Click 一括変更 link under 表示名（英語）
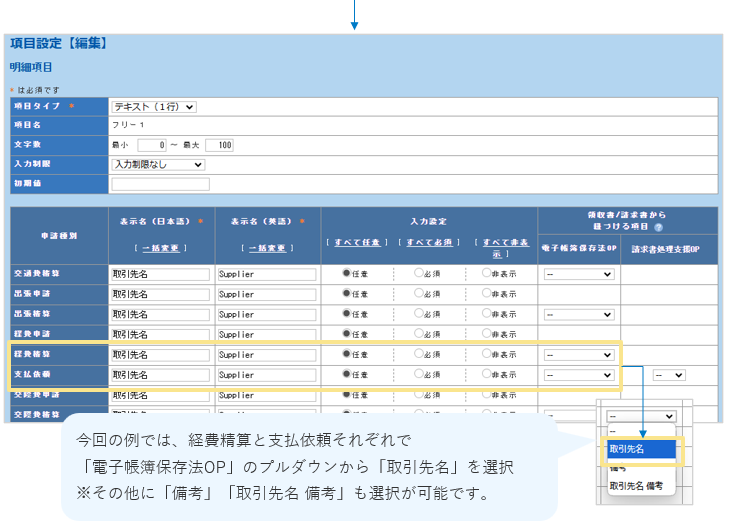This screenshot has width=729, height=526. click(268, 248)
